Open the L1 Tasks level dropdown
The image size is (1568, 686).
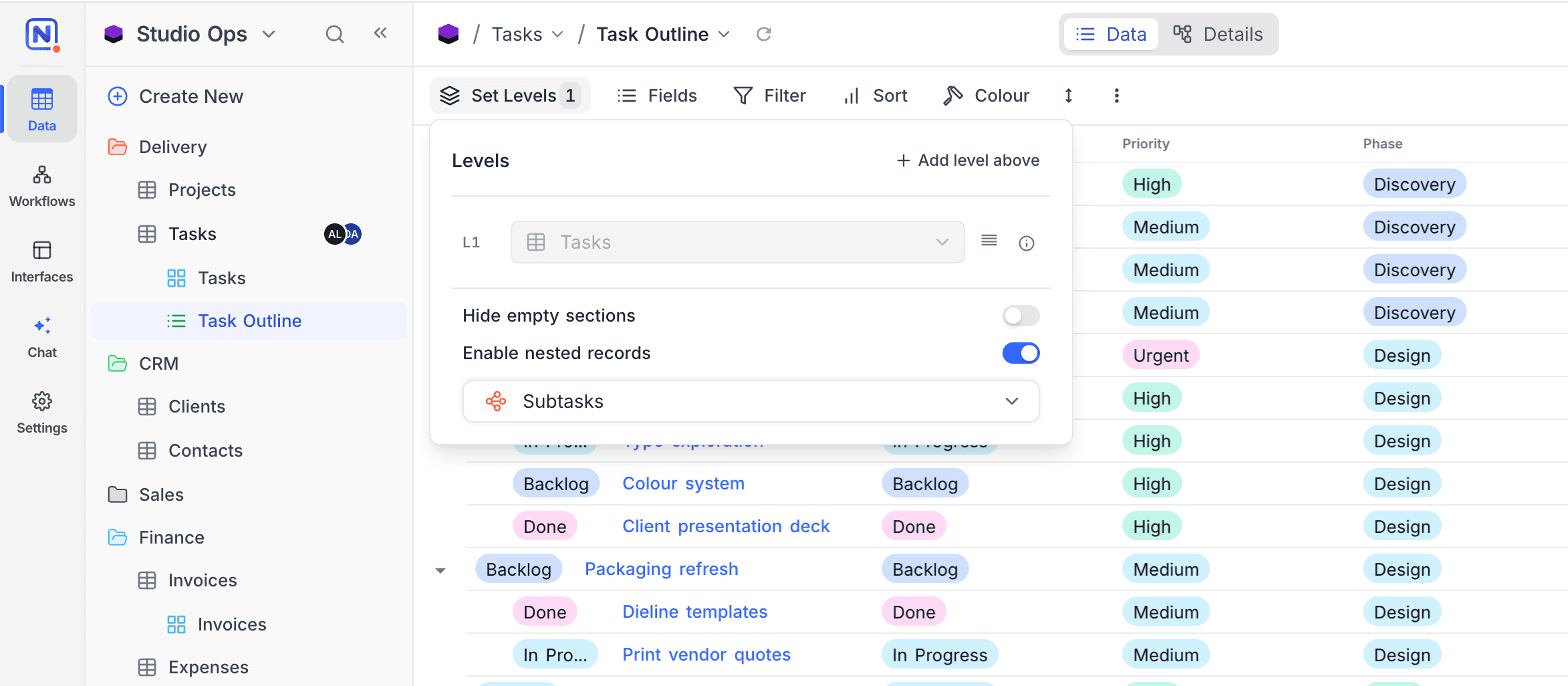[x=737, y=242]
